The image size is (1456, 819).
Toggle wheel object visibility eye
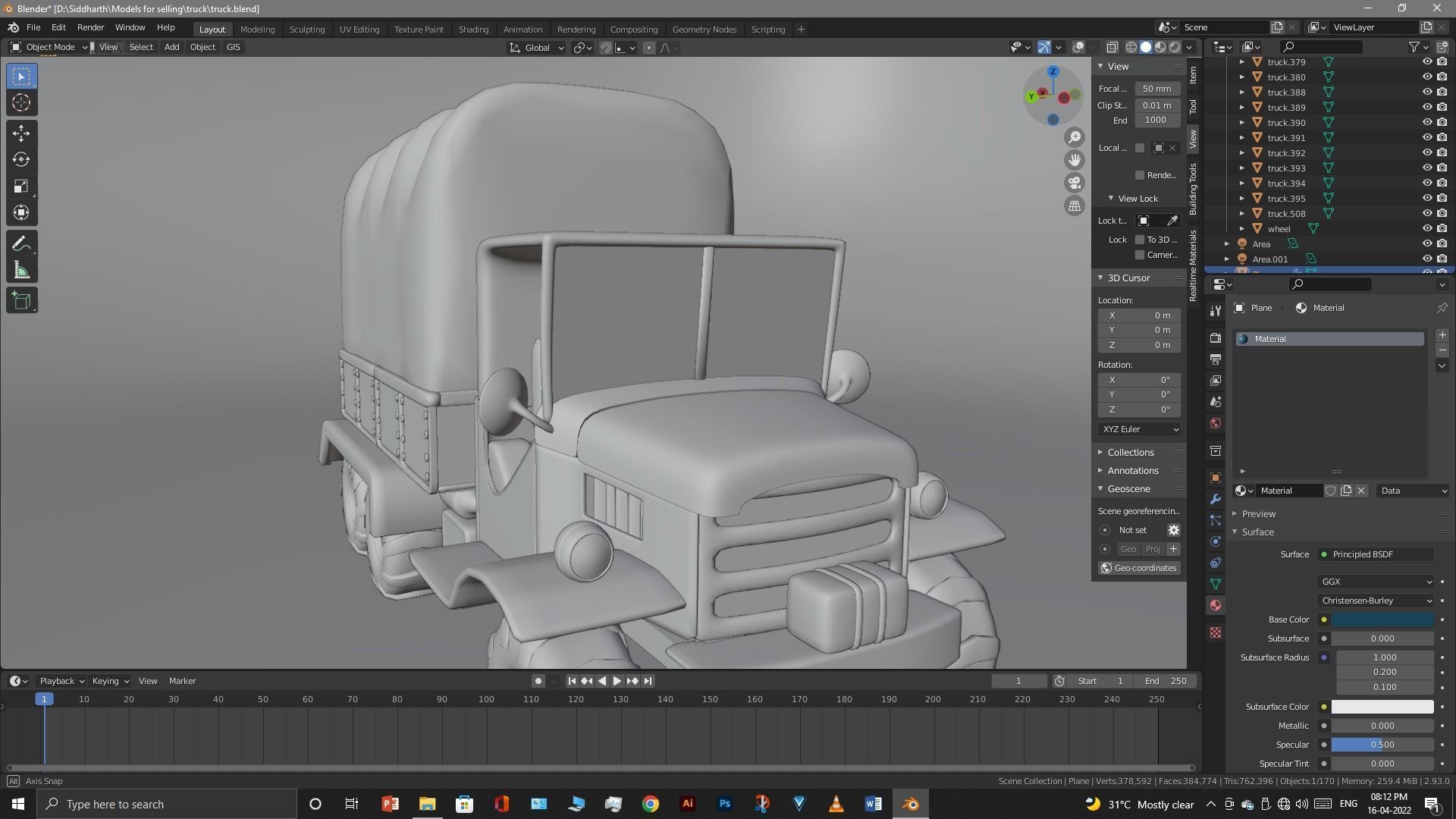(x=1426, y=229)
